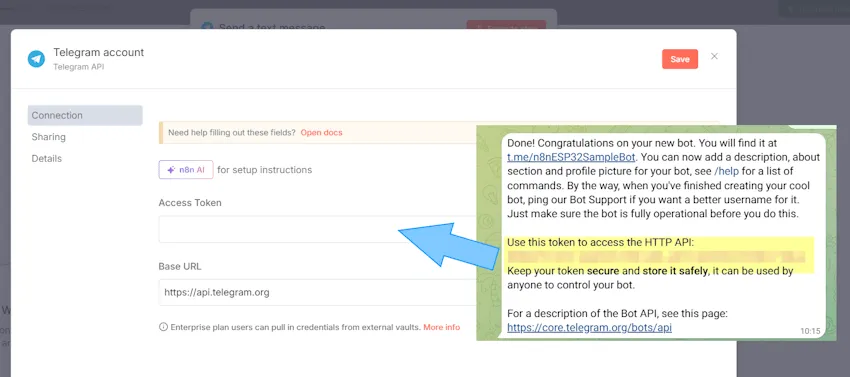The width and height of the screenshot is (850, 377).
Task: Click the n8n AI setup button
Action: [186, 170]
